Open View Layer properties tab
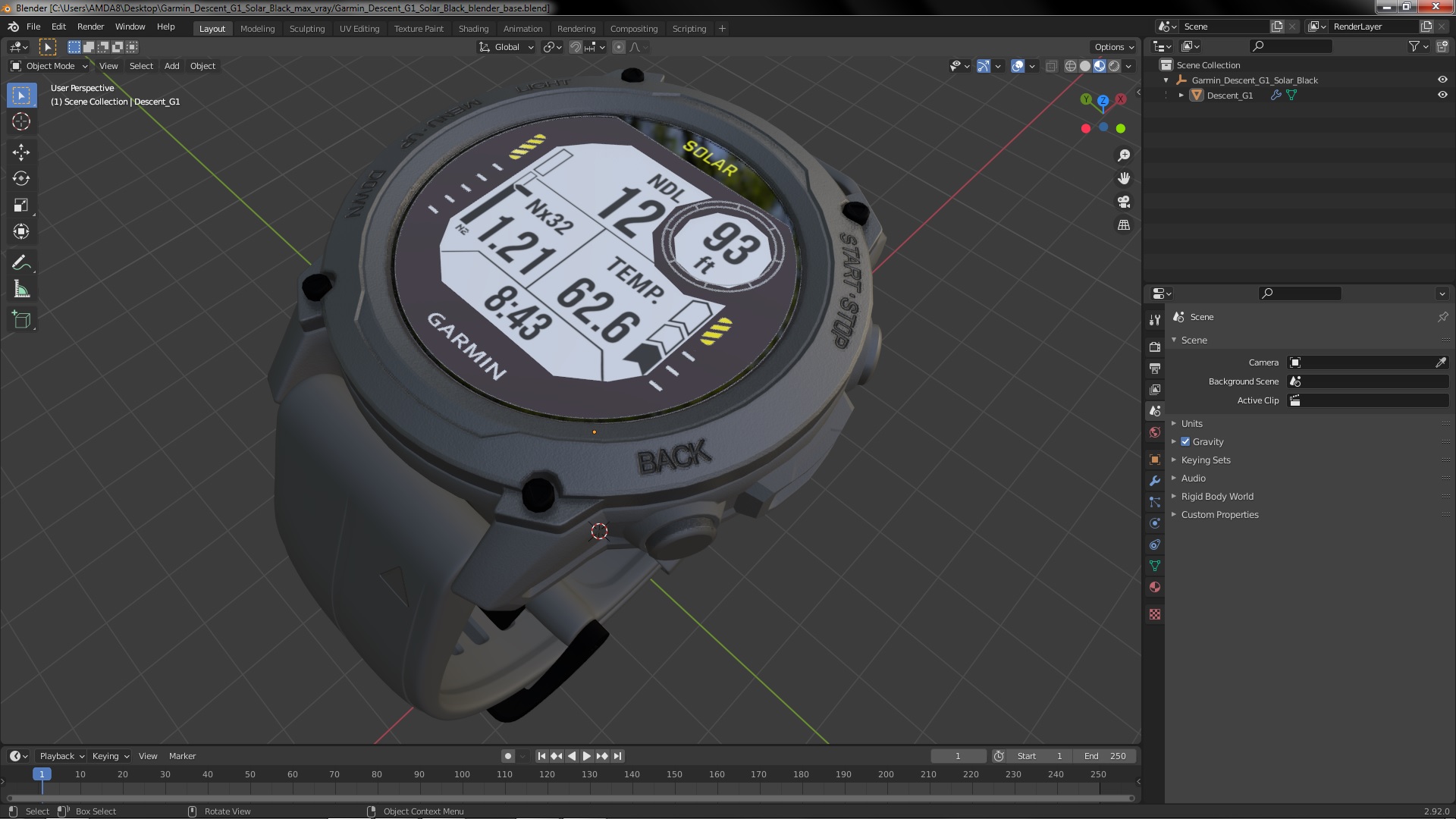This screenshot has width=1456, height=819. point(1155,389)
